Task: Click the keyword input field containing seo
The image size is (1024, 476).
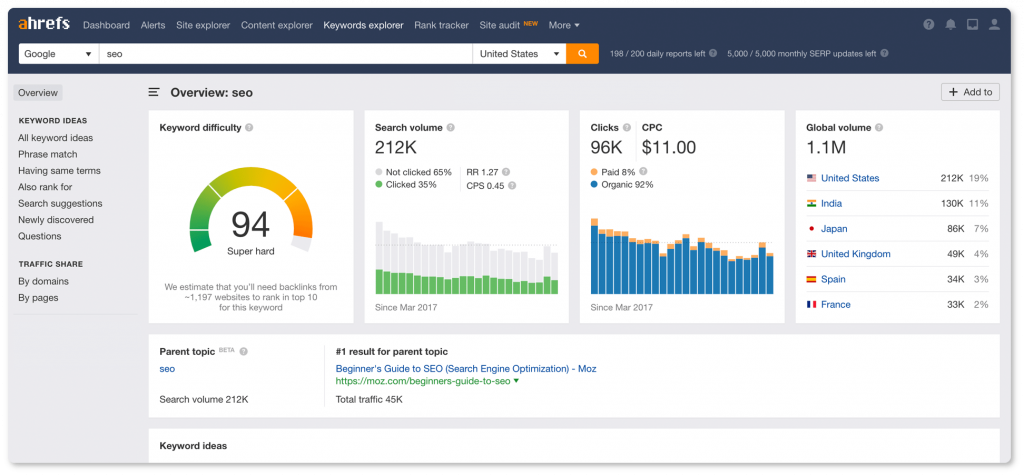Action: point(285,54)
